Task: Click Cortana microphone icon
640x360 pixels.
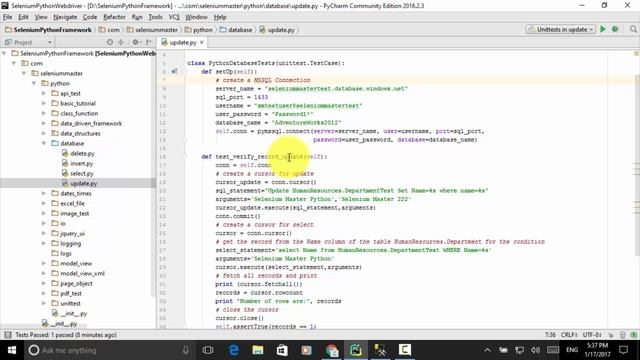Action: [x=186, y=350]
